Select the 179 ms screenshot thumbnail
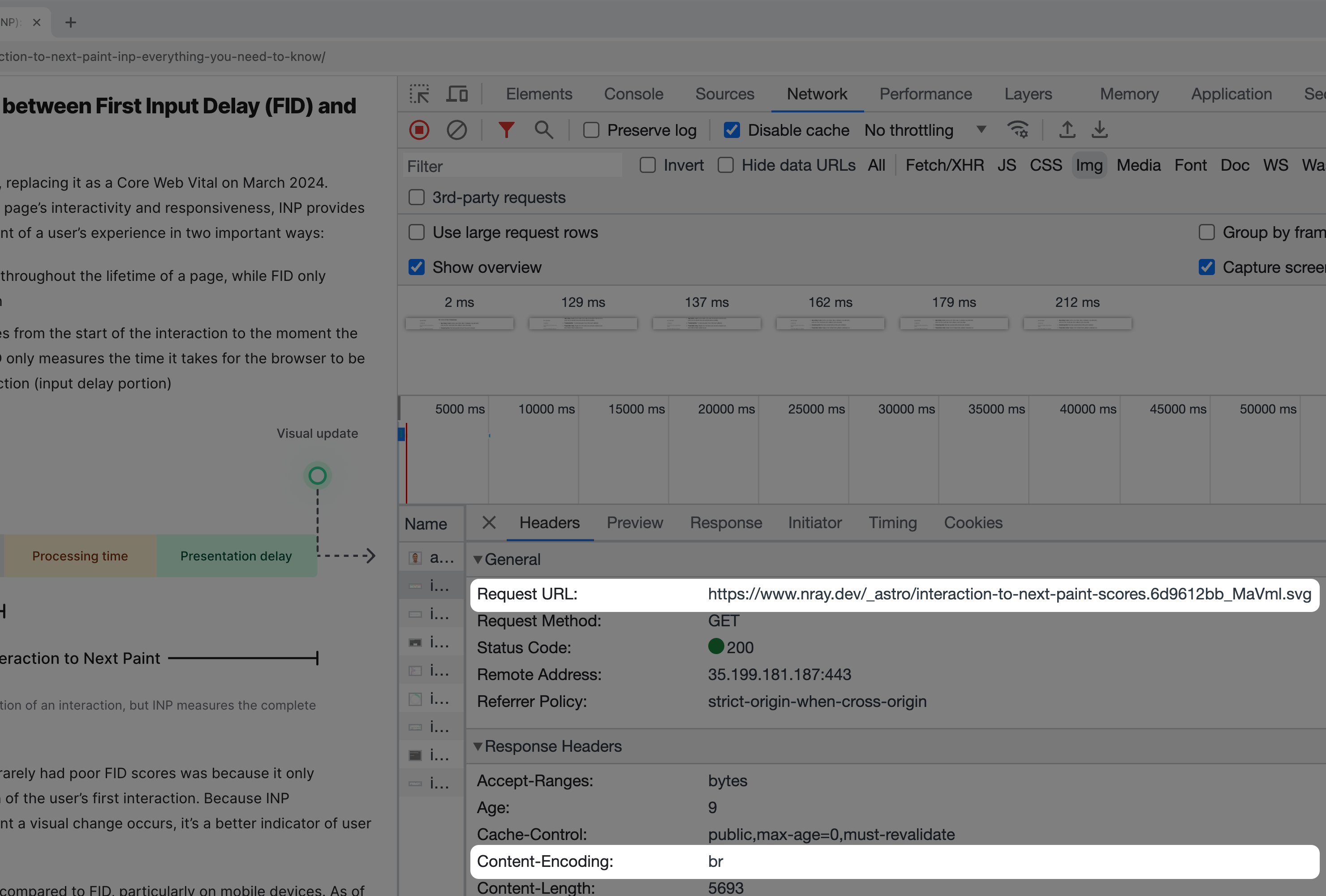Screen dimensions: 1326x896 [x=954, y=323]
